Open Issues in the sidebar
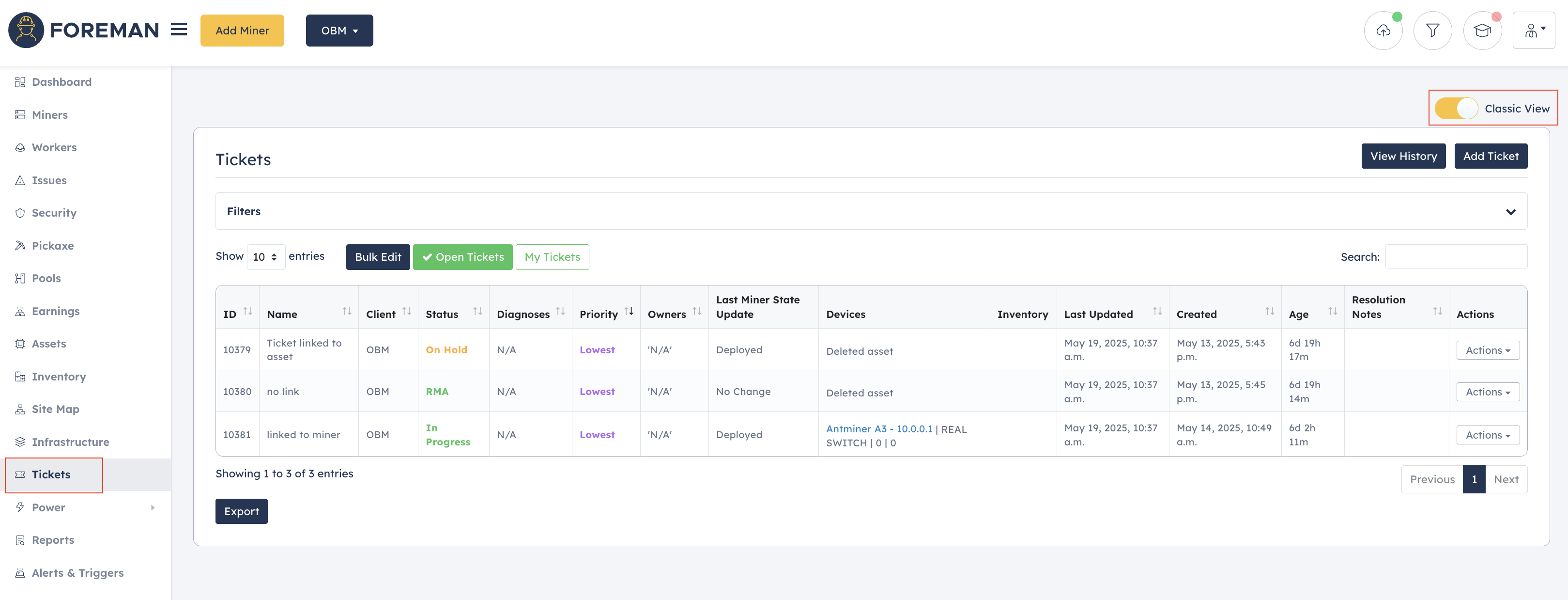 (x=49, y=180)
